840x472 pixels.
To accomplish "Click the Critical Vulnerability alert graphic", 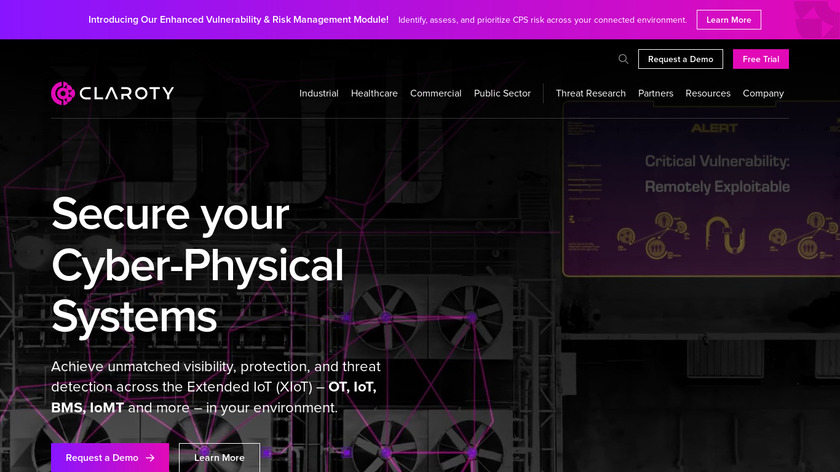I will (701, 189).
